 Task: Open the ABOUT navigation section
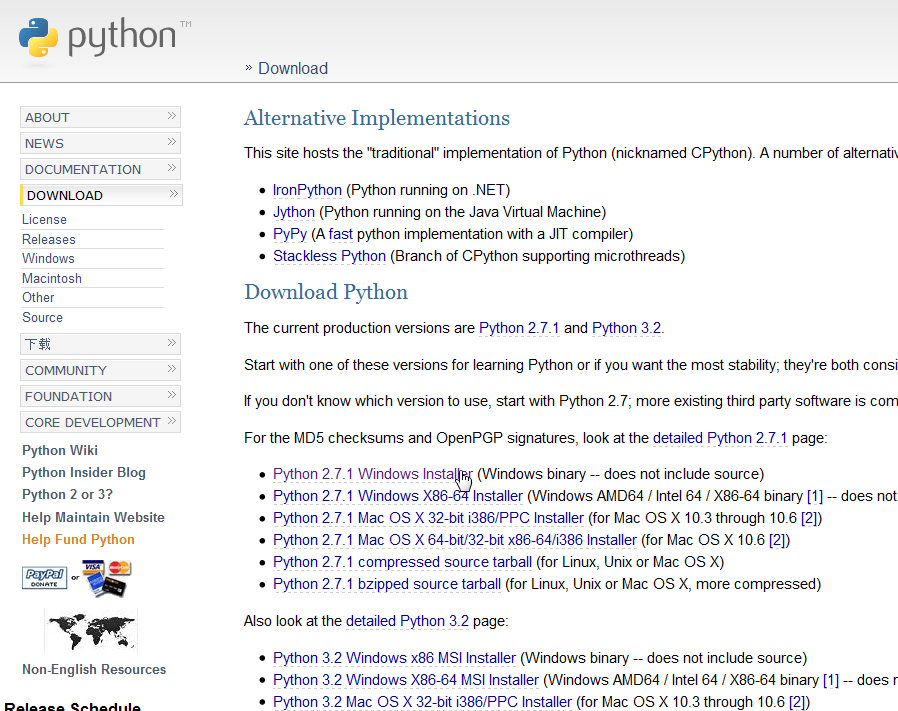coord(100,117)
